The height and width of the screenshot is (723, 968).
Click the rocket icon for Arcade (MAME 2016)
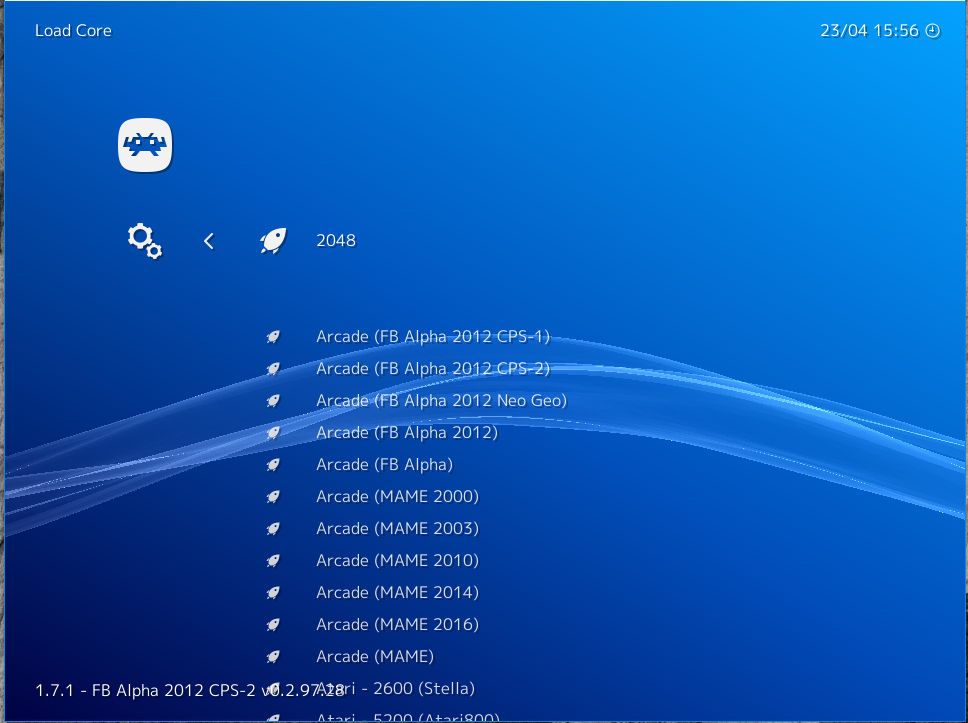click(273, 625)
